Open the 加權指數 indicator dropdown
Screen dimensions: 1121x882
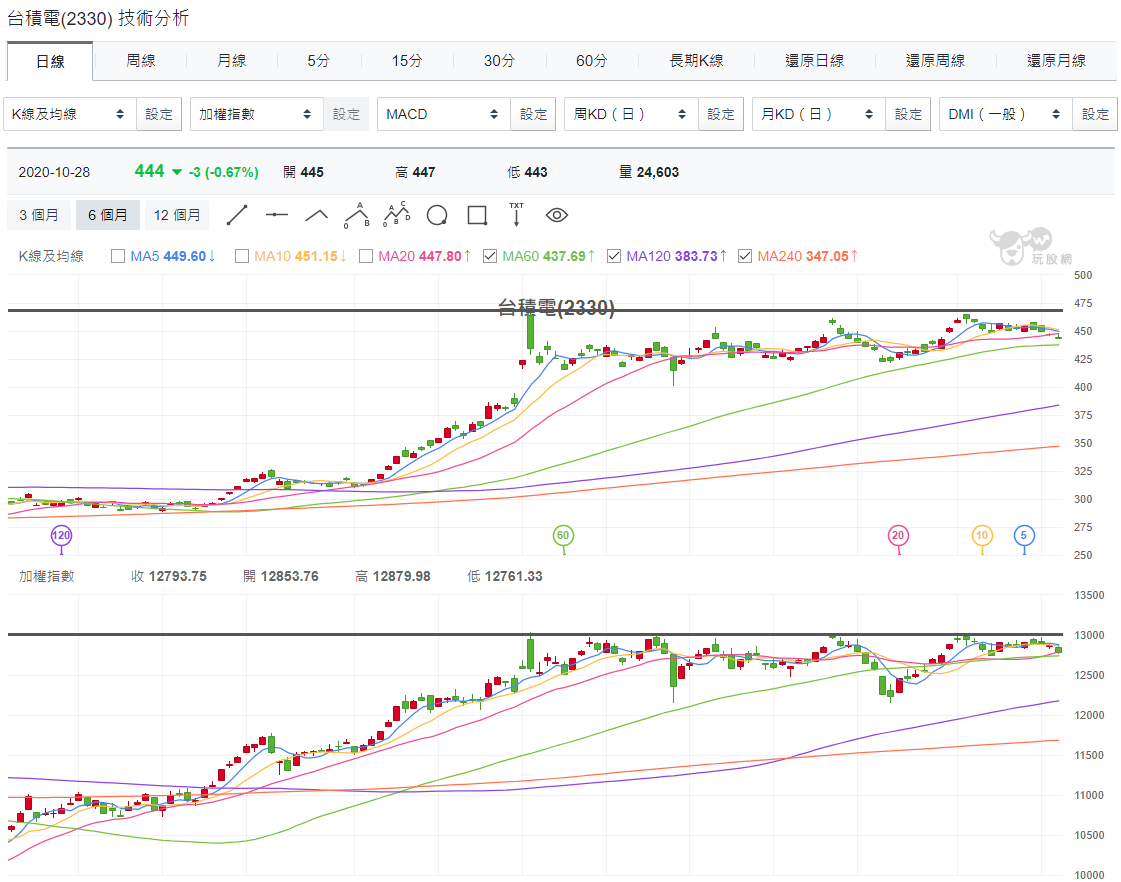point(257,114)
